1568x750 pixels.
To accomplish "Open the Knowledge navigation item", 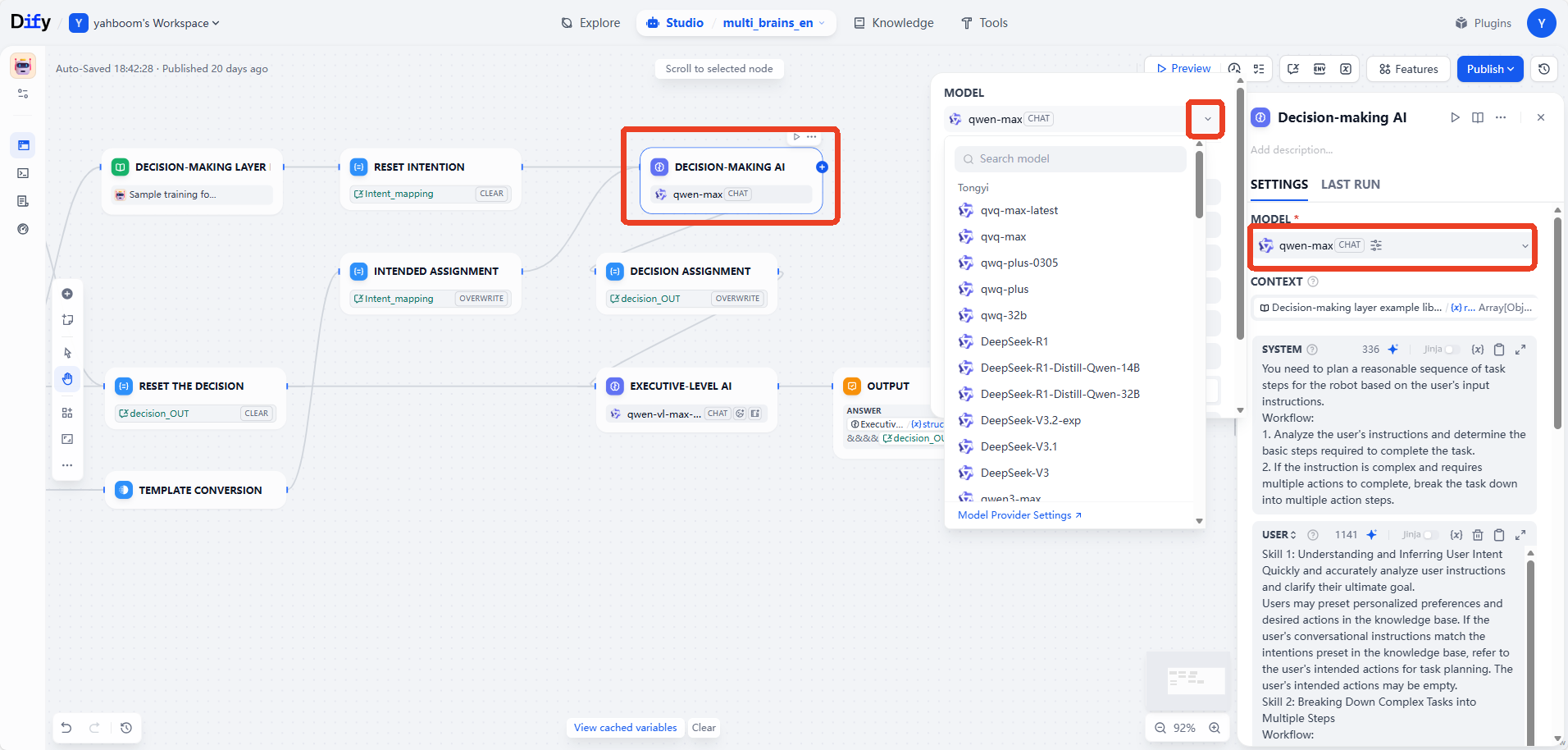I will 894,23.
